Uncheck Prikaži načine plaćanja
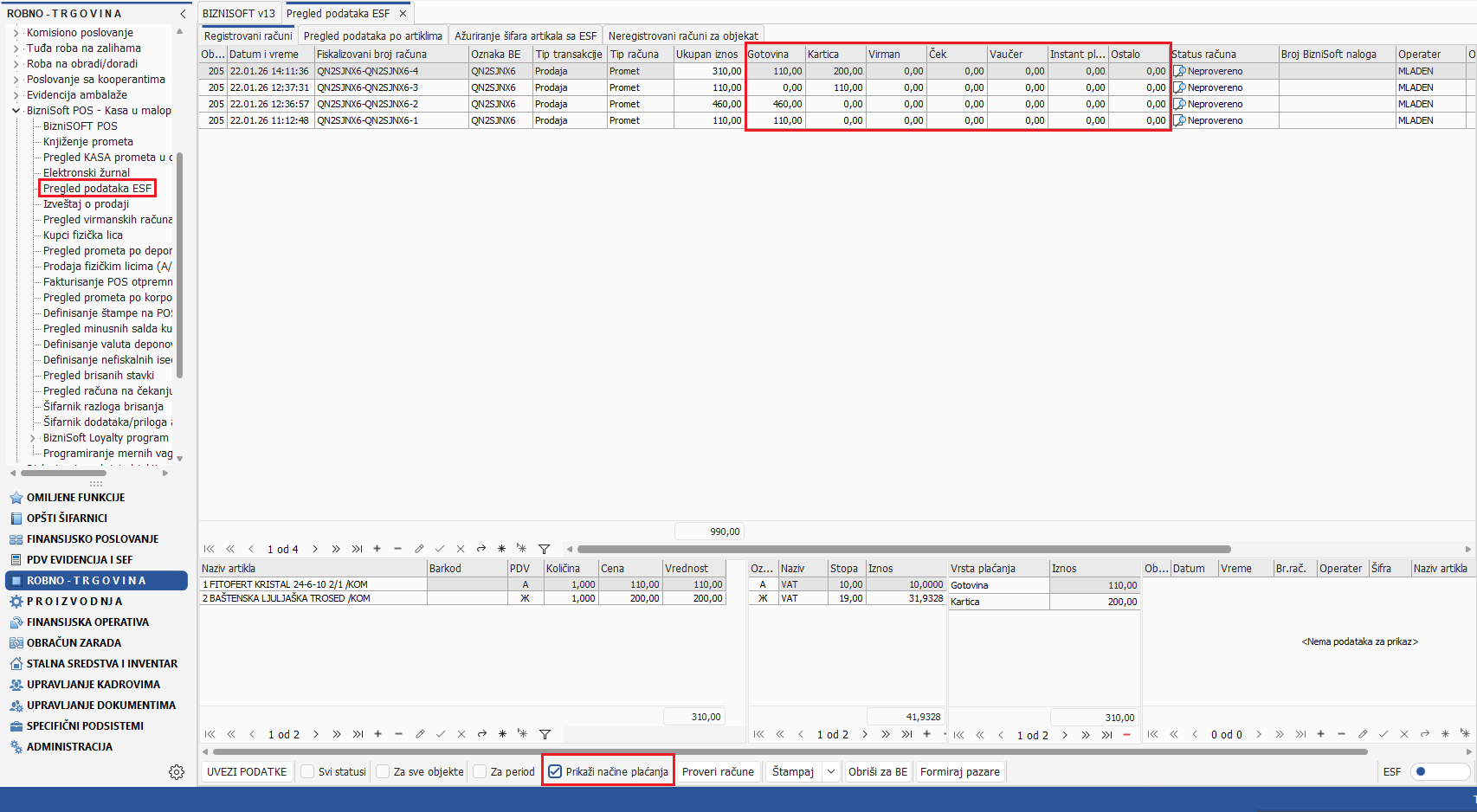This screenshot has height=812, width=1477. [555, 771]
